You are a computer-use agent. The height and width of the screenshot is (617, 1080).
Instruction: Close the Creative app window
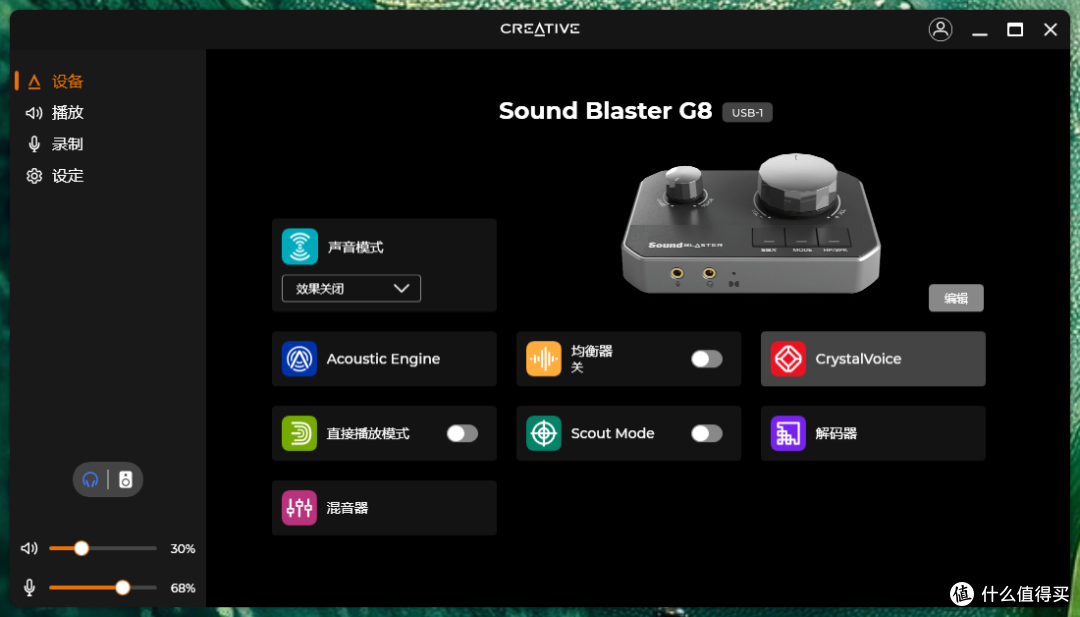(x=1050, y=30)
